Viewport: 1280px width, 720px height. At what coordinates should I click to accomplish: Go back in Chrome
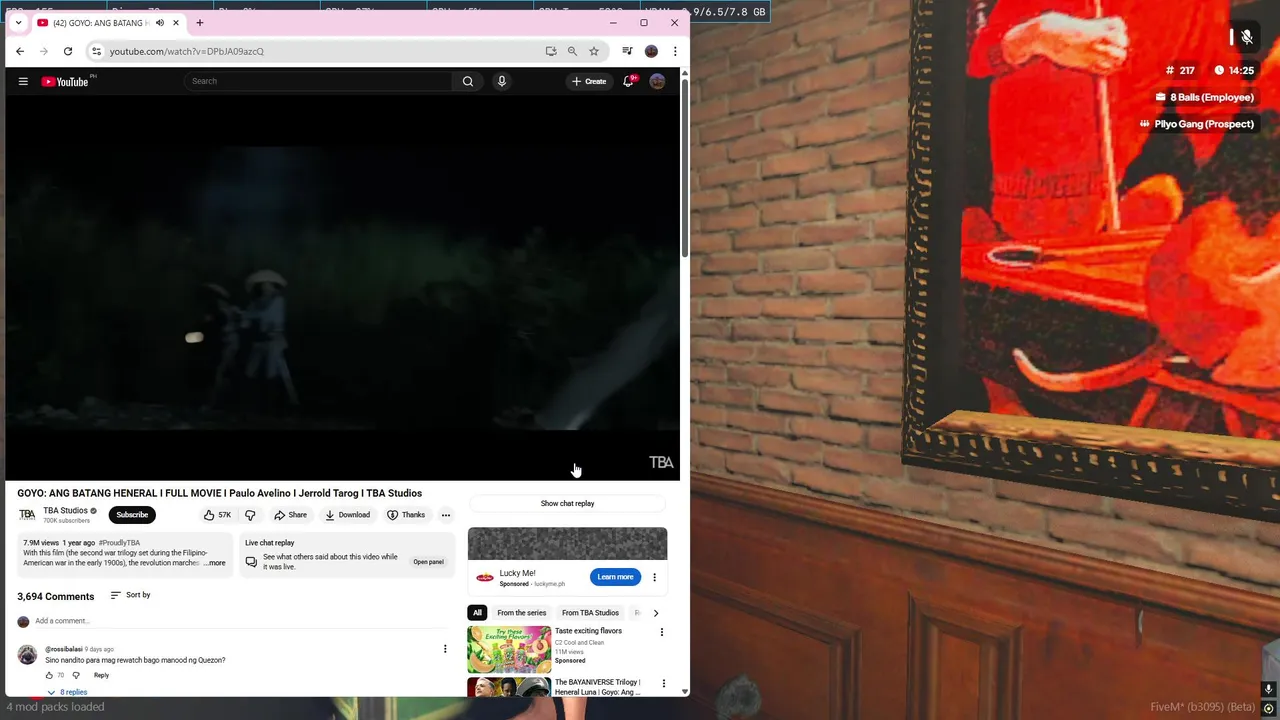(x=20, y=51)
